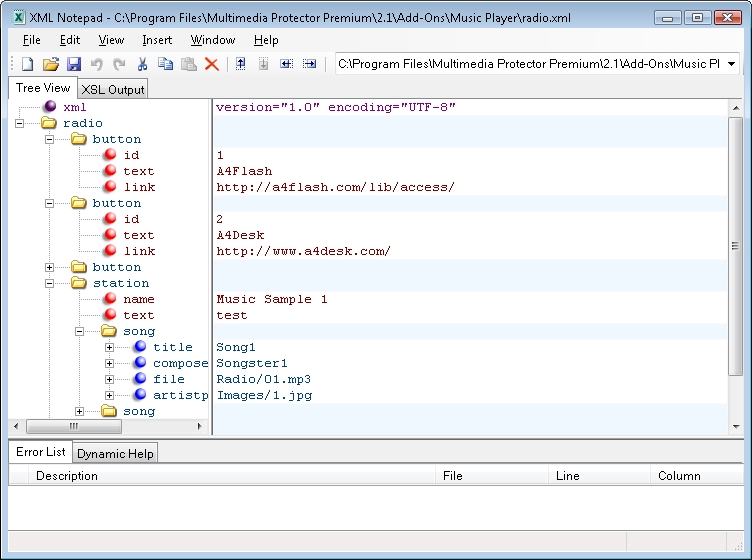Viewport: 752px width, 560px height.
Task: Click the New document toolbar icon
Action: [x=27, y=64]
